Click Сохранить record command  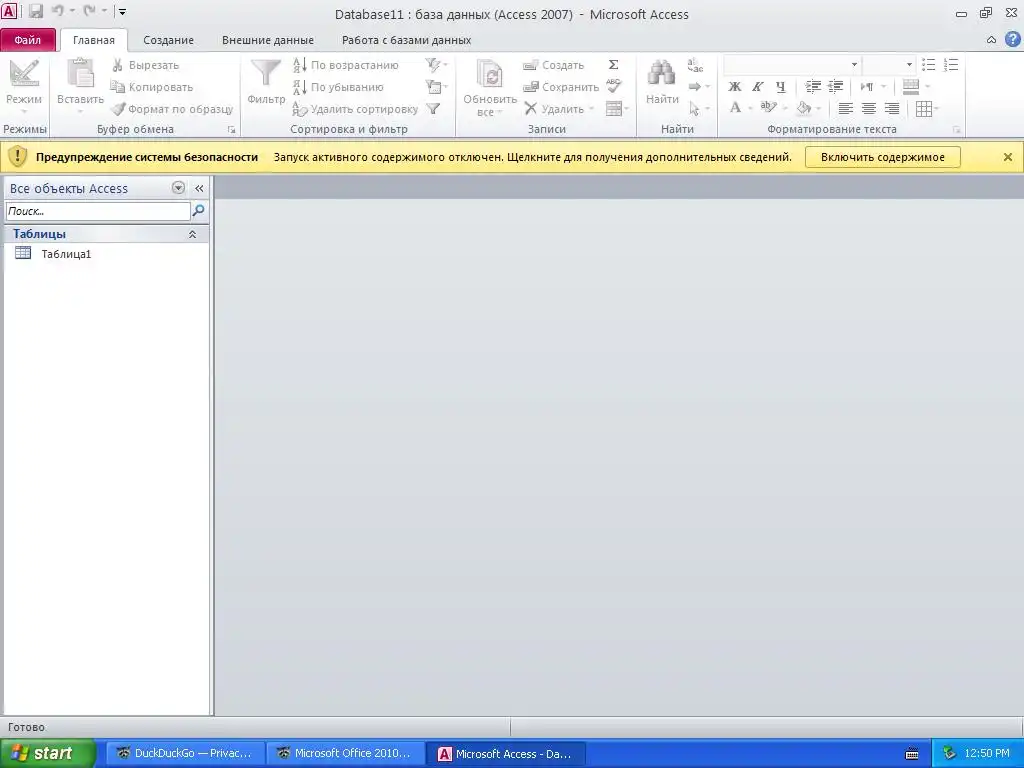click(561, 87)
